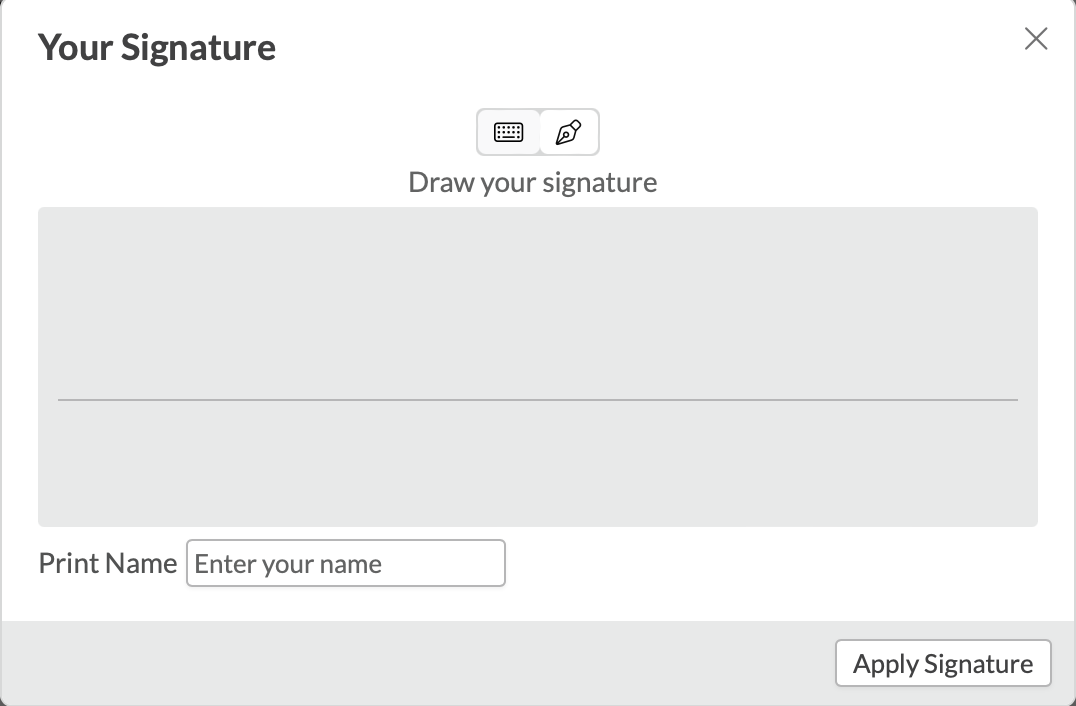1076x706 pixels.
Task: Click the "Enter your name" placeholder text
Action: 288,564
